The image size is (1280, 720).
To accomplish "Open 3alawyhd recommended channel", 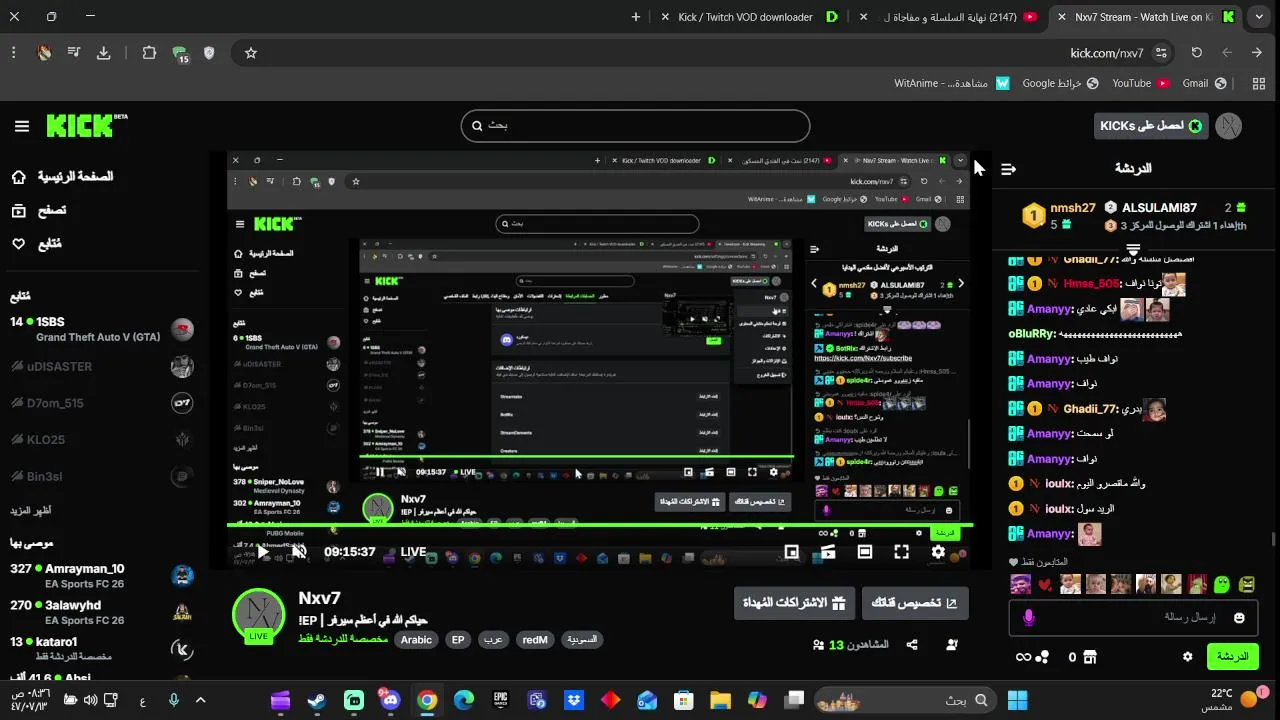I will tap(100, 612).
